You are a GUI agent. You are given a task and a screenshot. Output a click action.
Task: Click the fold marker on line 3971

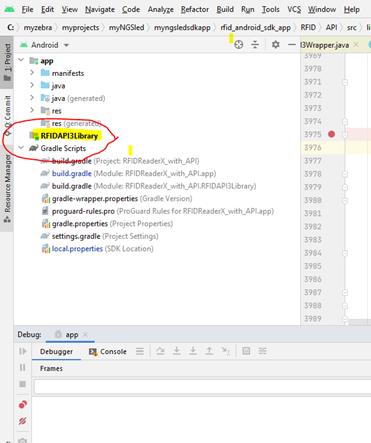[345, 82]
